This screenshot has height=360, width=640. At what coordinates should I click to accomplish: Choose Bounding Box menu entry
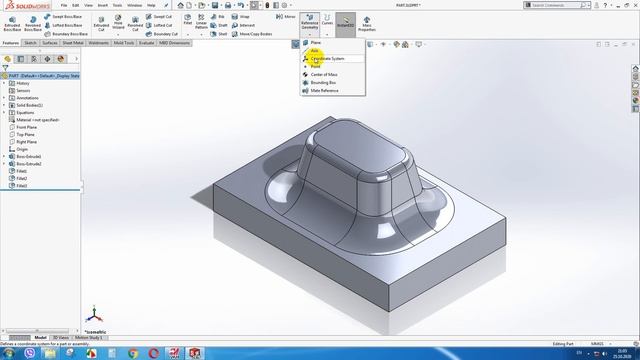pos(332,83)
